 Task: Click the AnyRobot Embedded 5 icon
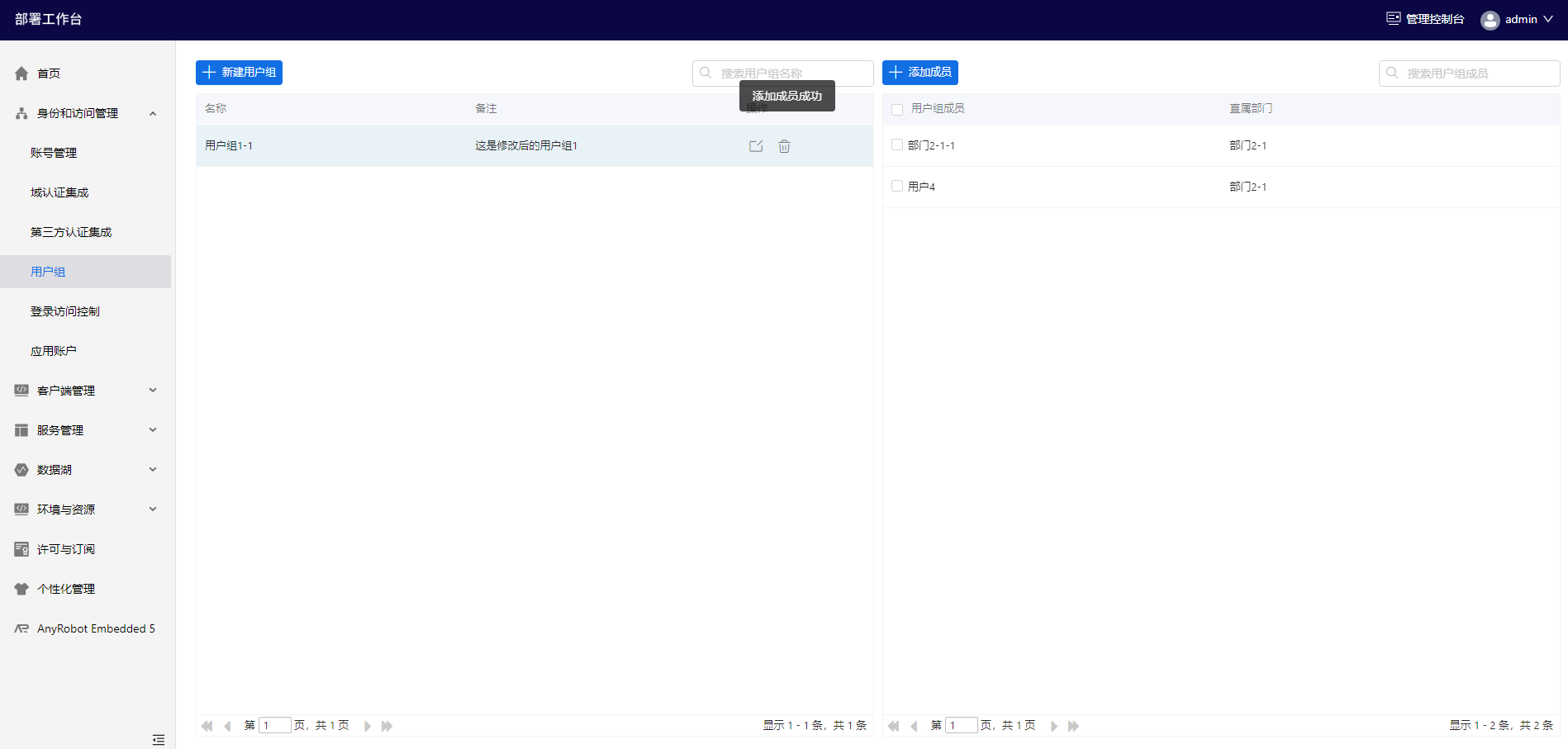pyautogui.click(x=21, y=628)
